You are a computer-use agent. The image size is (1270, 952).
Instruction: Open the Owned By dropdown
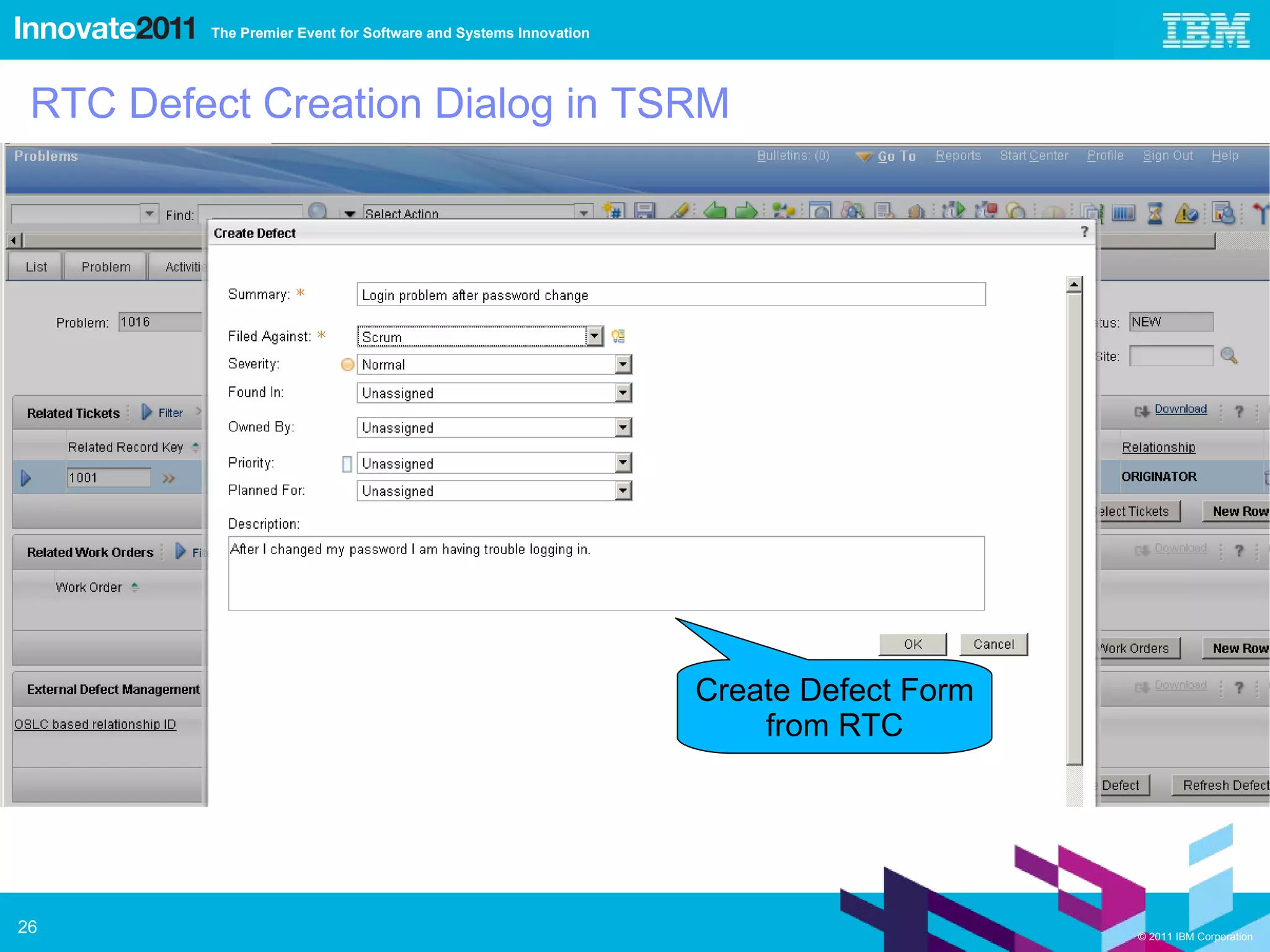623,427
